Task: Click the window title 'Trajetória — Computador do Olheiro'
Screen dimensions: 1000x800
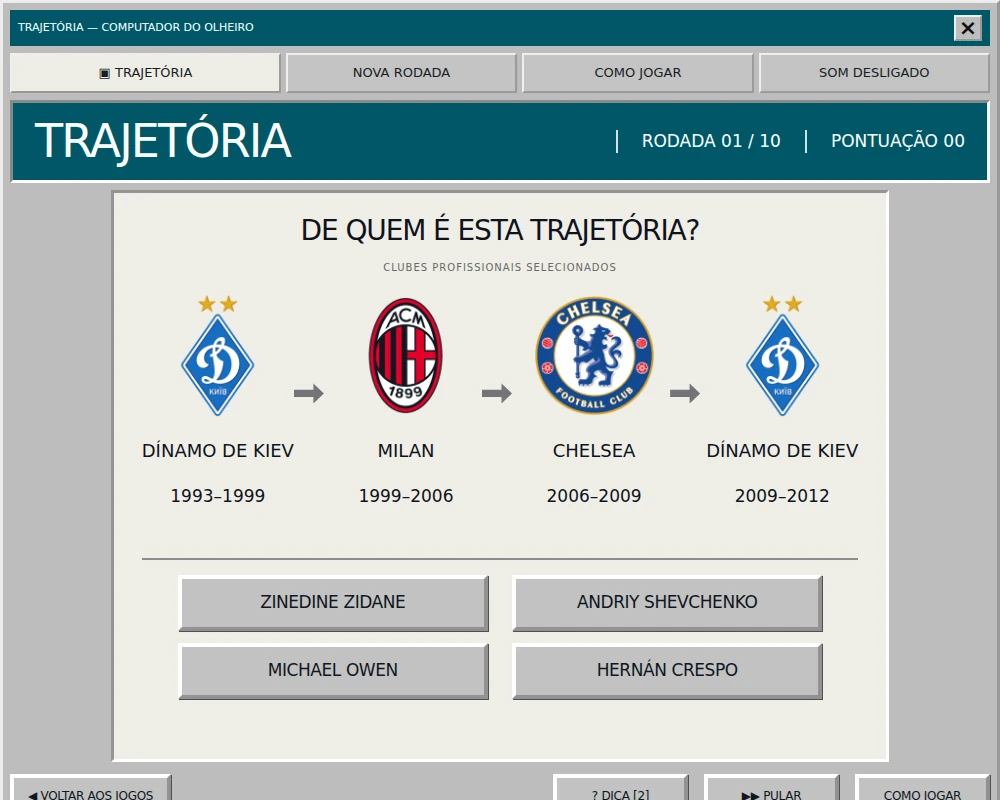Action: (x=136, y=27)
